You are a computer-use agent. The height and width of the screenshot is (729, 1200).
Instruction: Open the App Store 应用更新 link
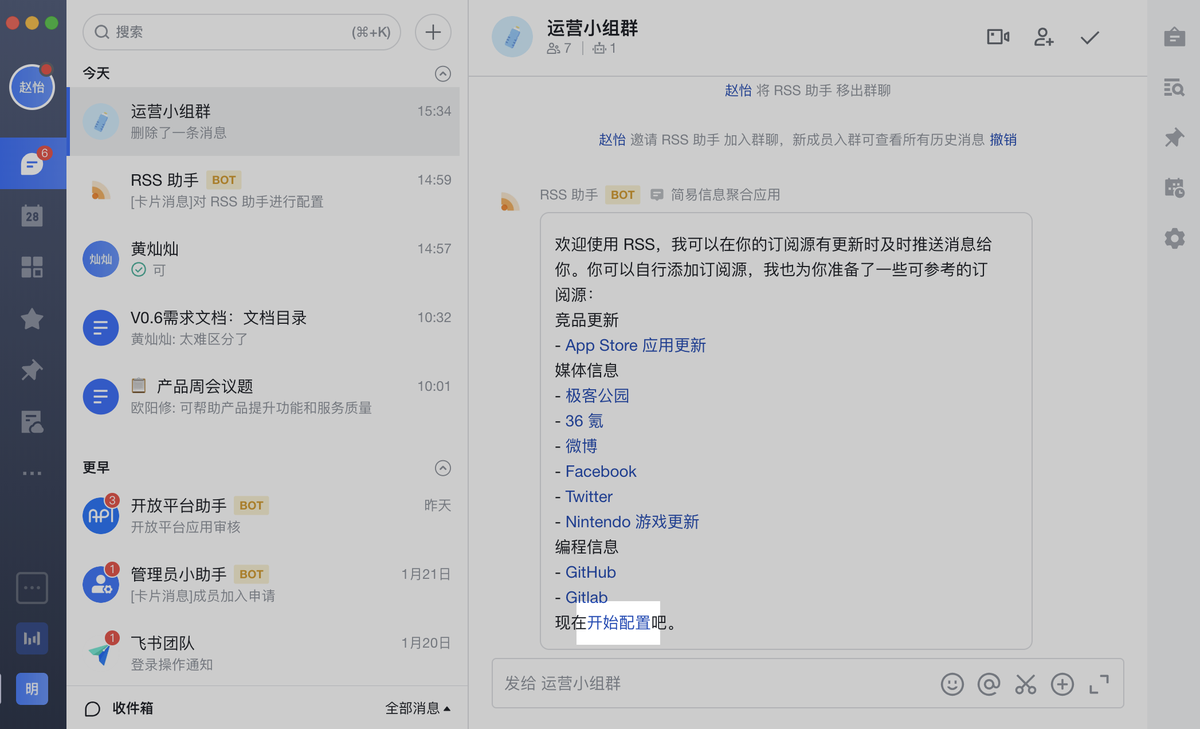tap(635, 345)
